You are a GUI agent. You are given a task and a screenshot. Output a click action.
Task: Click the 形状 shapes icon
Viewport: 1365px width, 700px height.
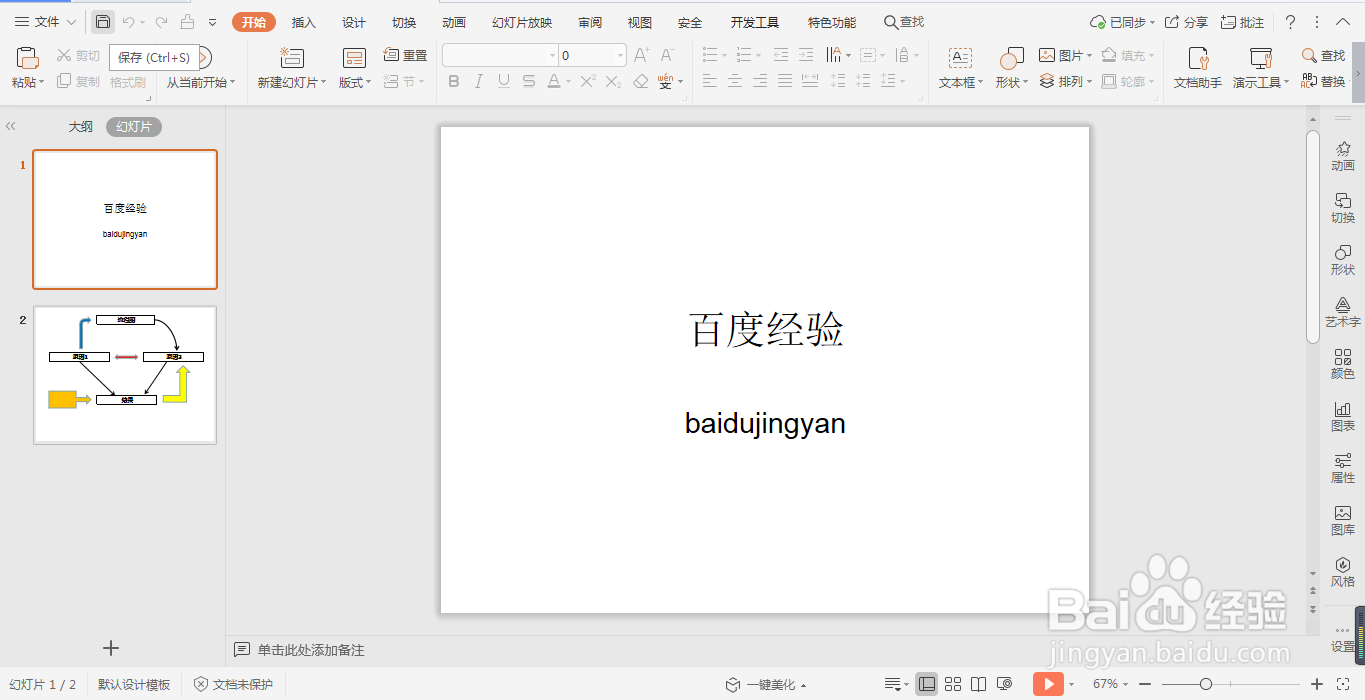(x=1011, y=58)
